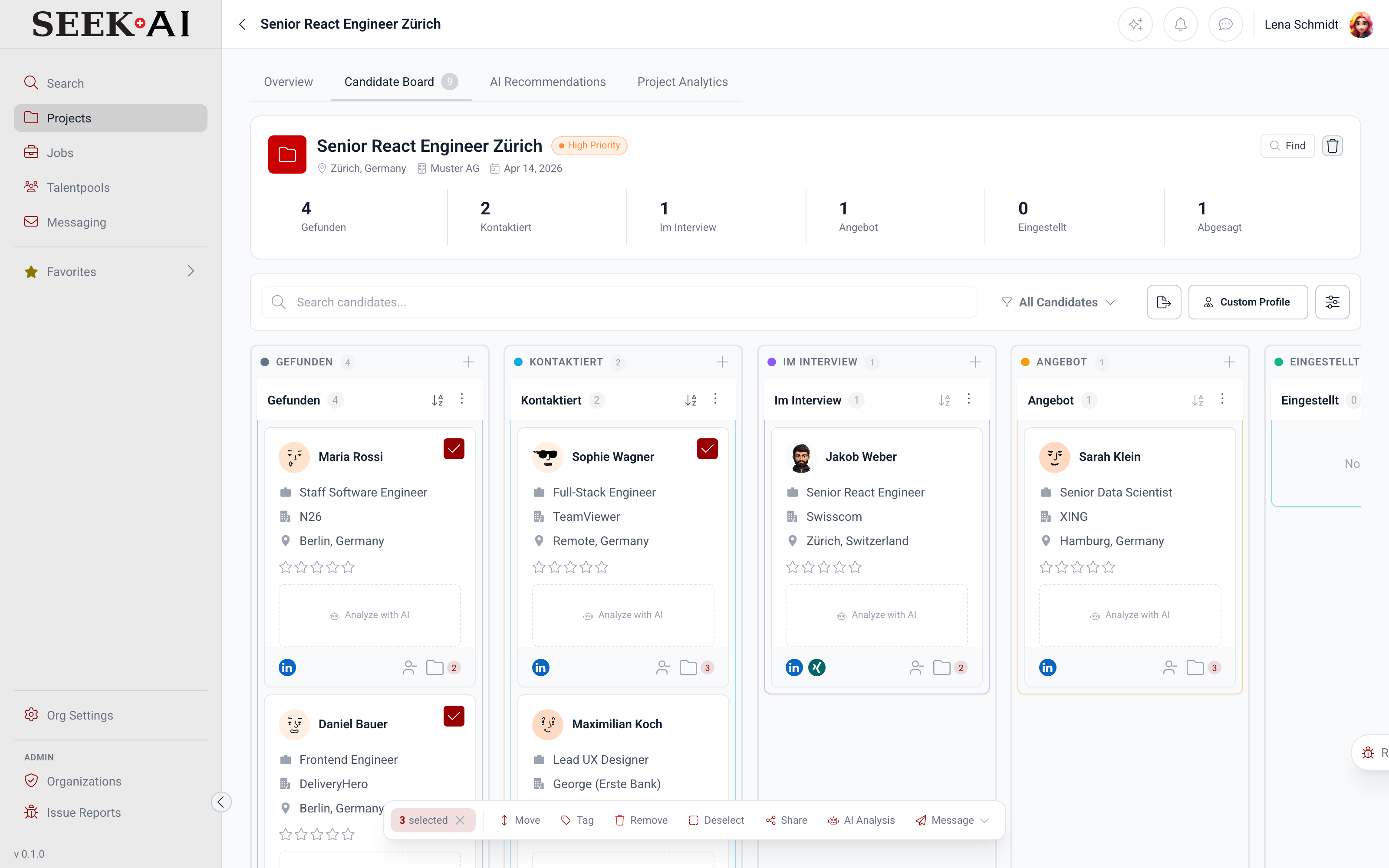Open Maria Rossi's LinkedIn profile icon
This screenshot has height=868, width=1389.
287,667
